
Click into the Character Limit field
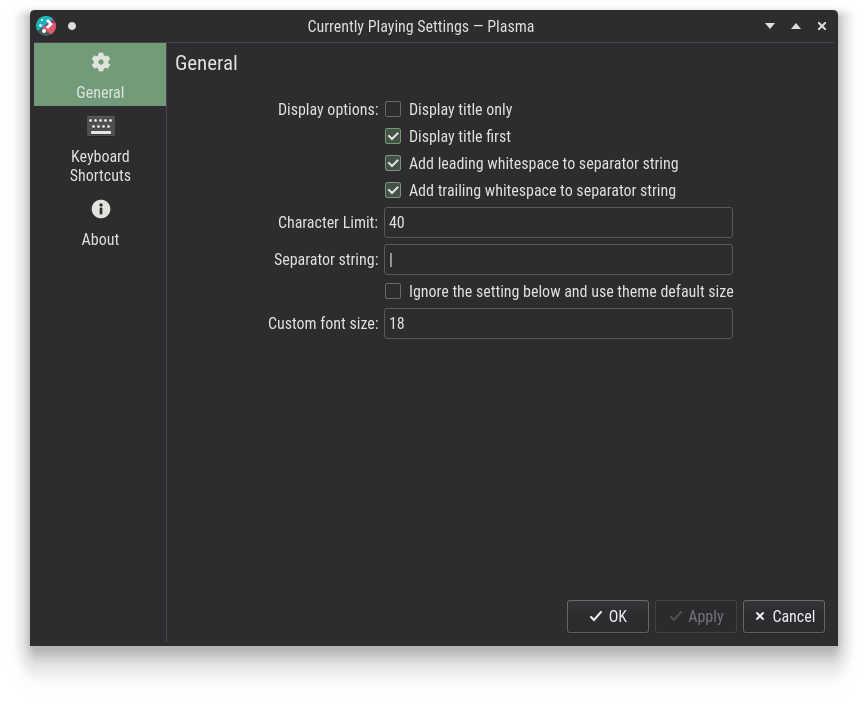pos(558,223)
